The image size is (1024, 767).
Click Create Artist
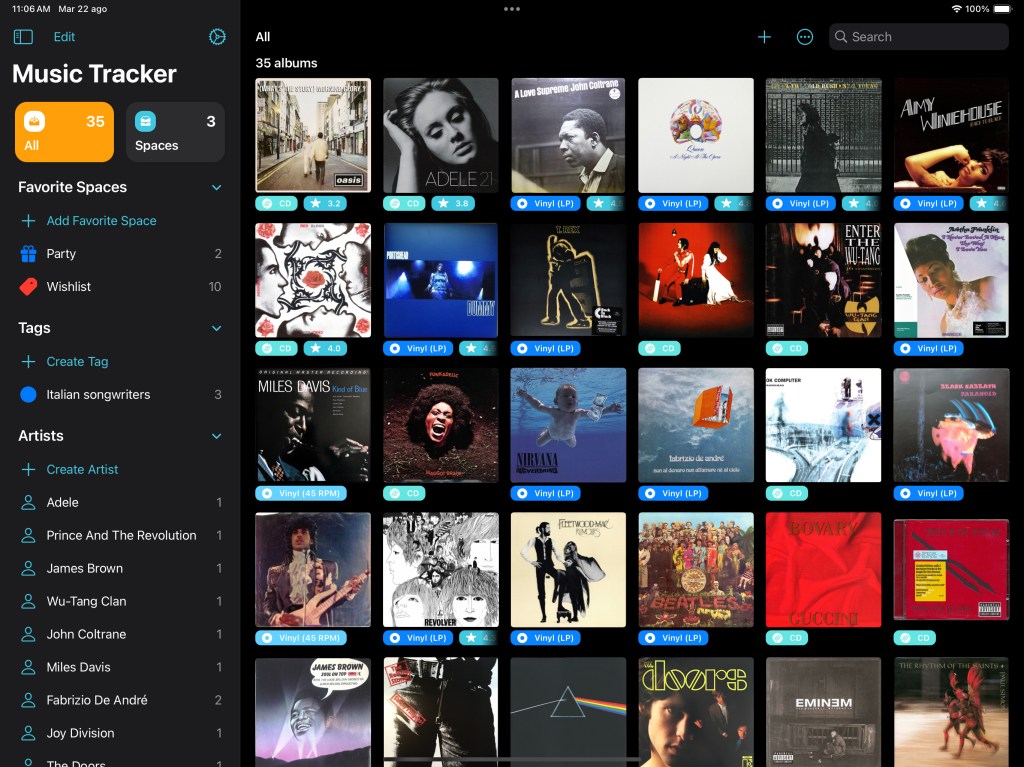tap(82, 469)
